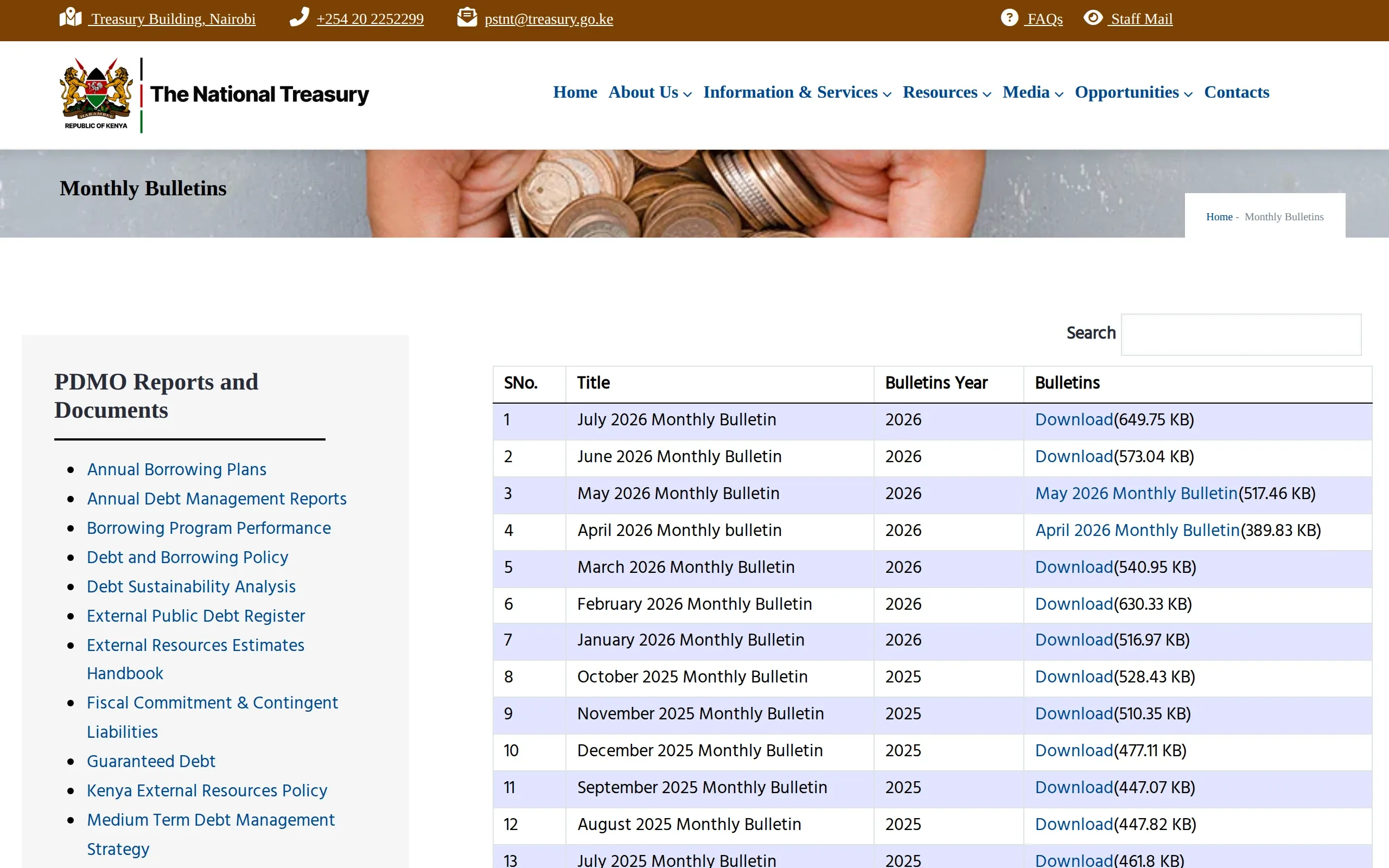The image size is (1389, 868).
Task: Open Borrowing Program Performance link
Action: coord(208,528)
